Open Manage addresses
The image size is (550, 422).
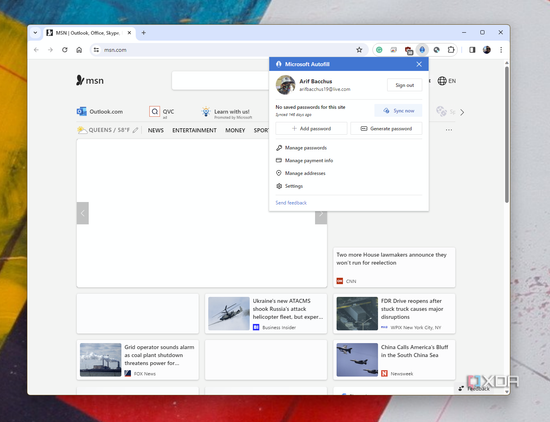pos(301,173)
